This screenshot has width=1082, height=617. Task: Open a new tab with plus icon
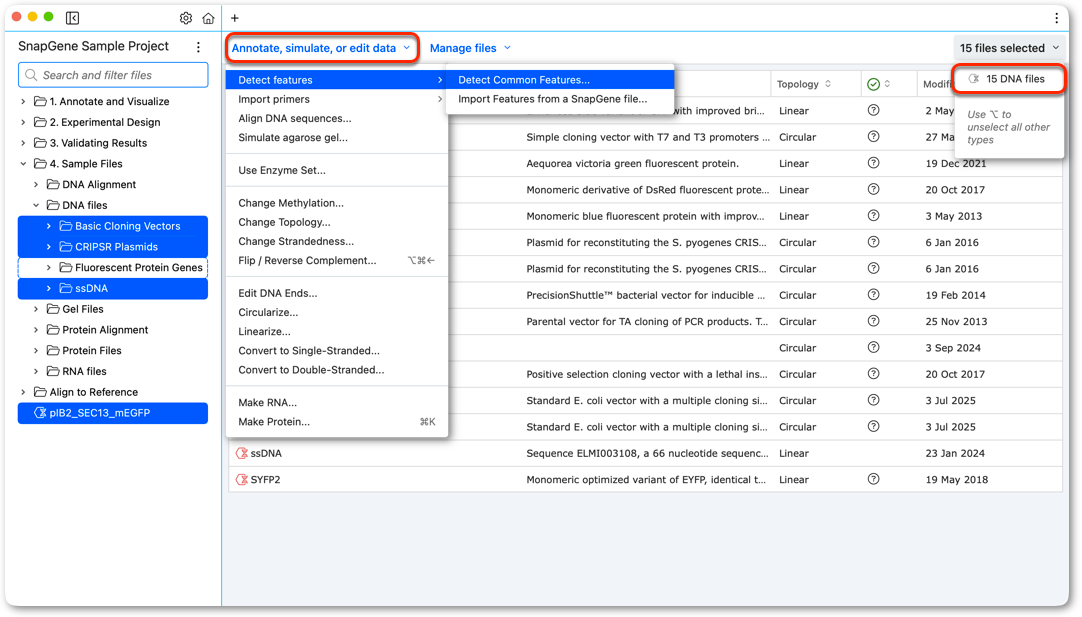pos(235,18)
